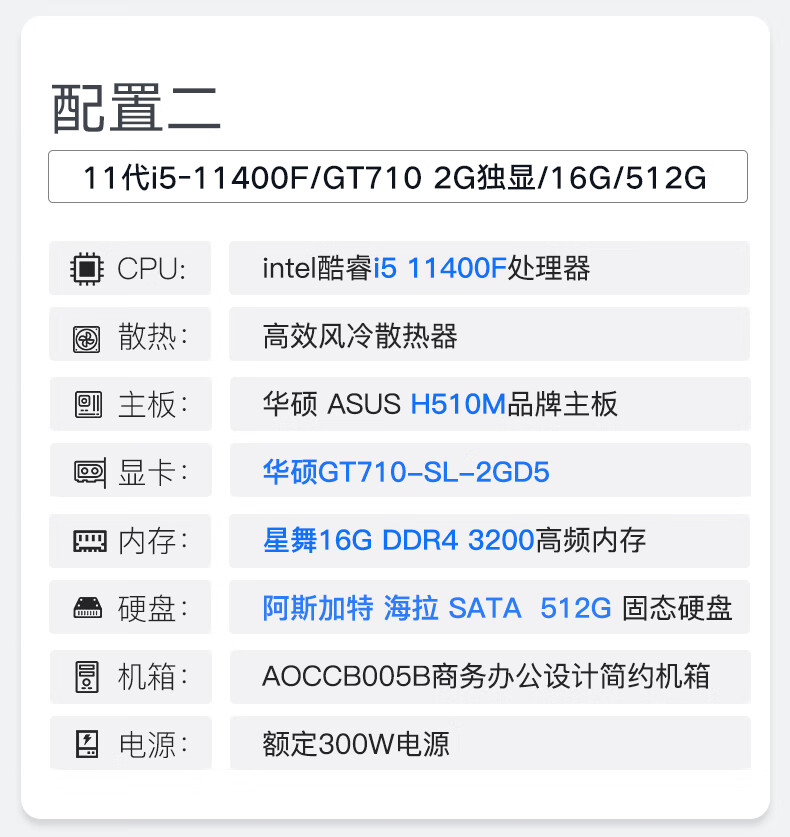Screen dimensions: 790x837
Task: Click the blue i5 11400F processor text
Action: coord(440,268)
